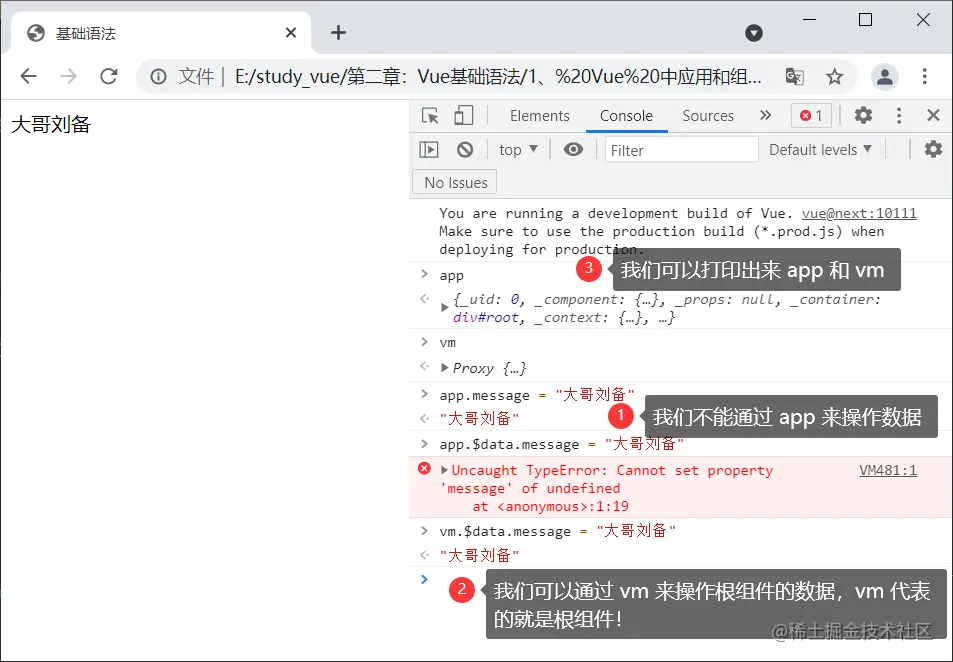Screen dimensions: 953x662
Task: Open the Chrome three-dot menu
Action: click(924, 76)
